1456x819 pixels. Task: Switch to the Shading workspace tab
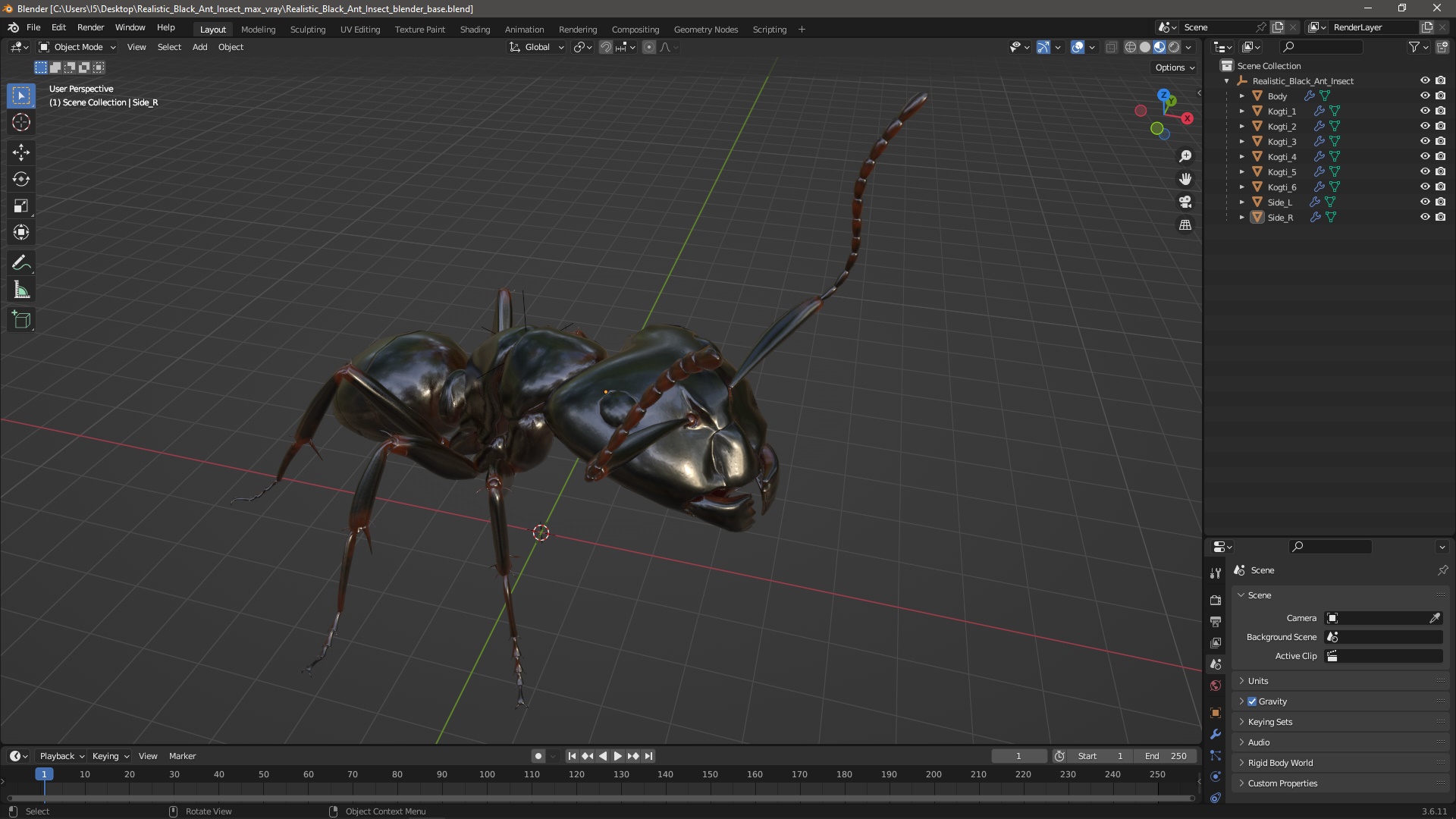475,30
